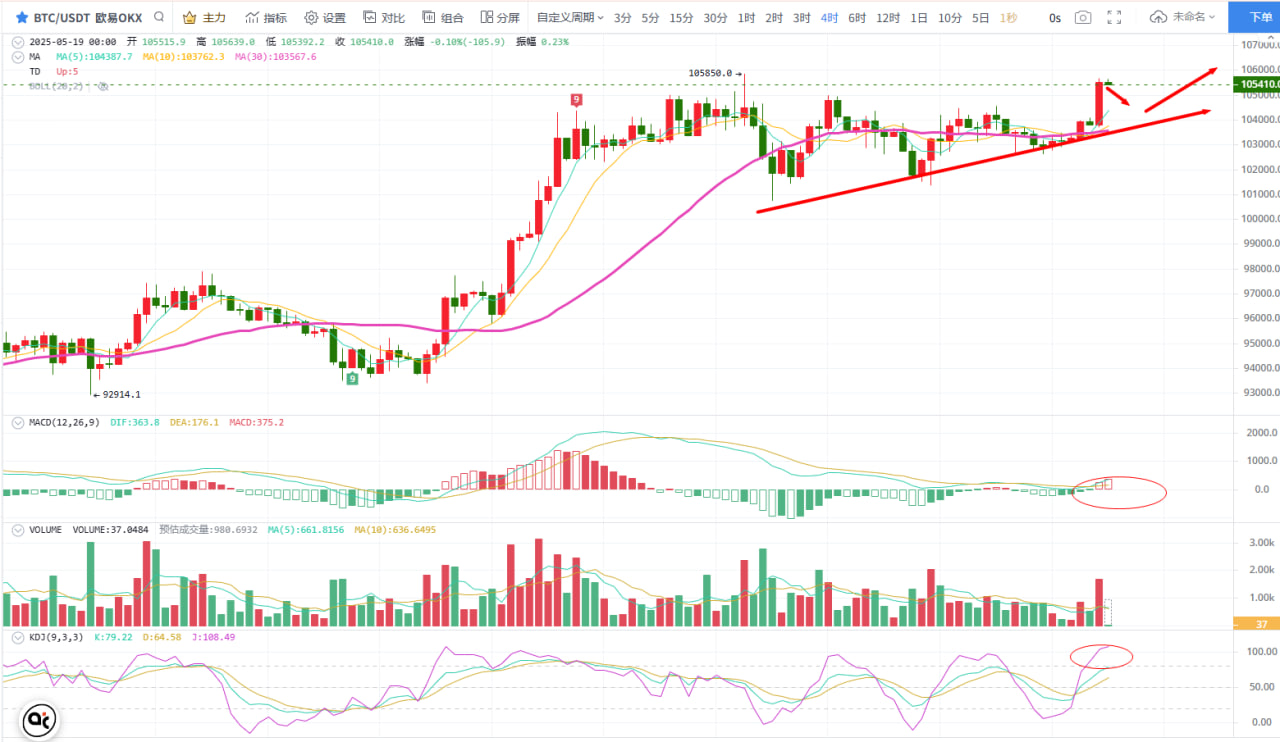Image resolution: width=1280 pixels, height=742 pixels.
Task: Switch to the 3时 timeframe
Action: click(802, 18)
